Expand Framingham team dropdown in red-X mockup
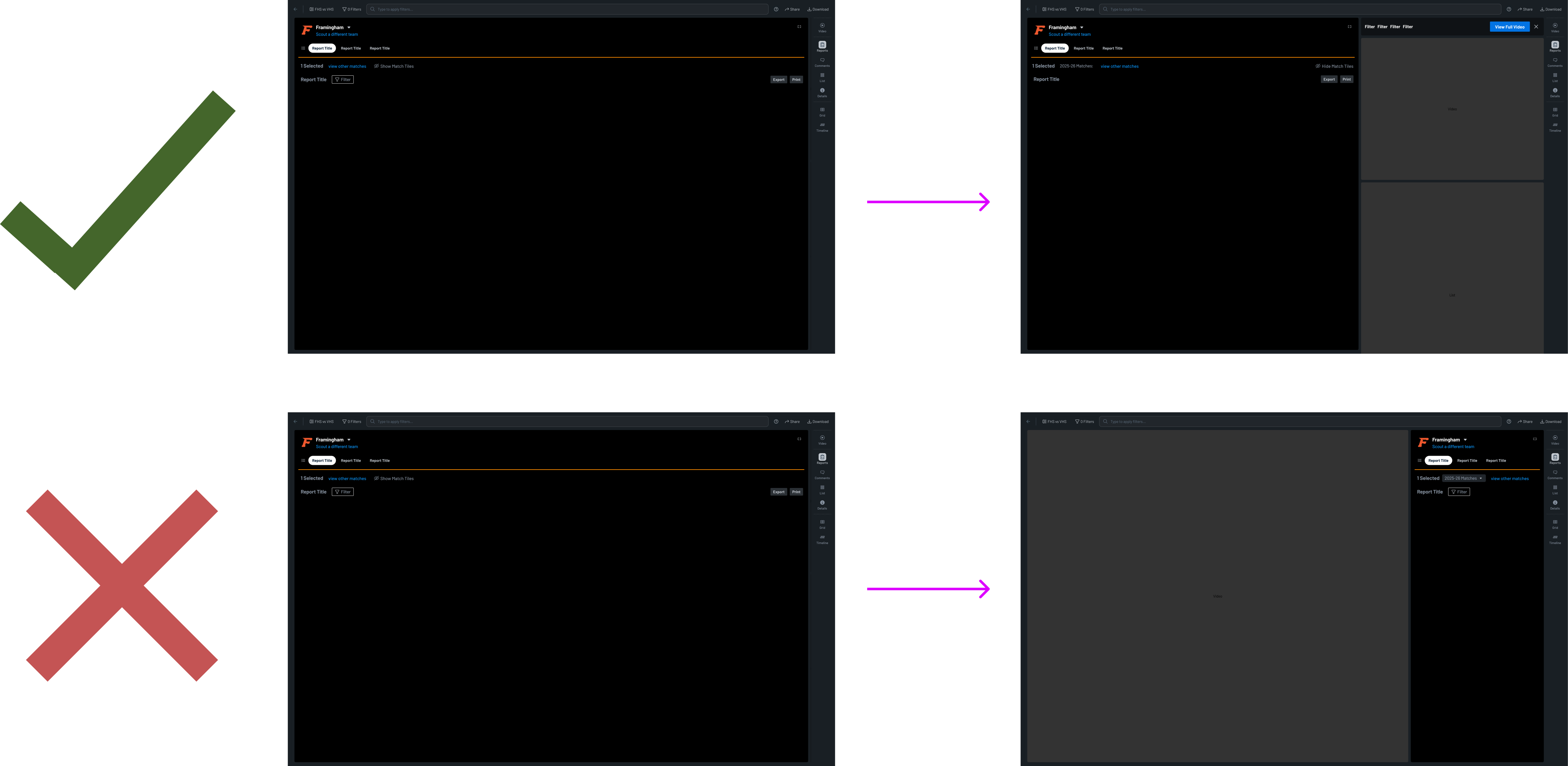The image size is (1568, 766). click(x=349, y=440)
